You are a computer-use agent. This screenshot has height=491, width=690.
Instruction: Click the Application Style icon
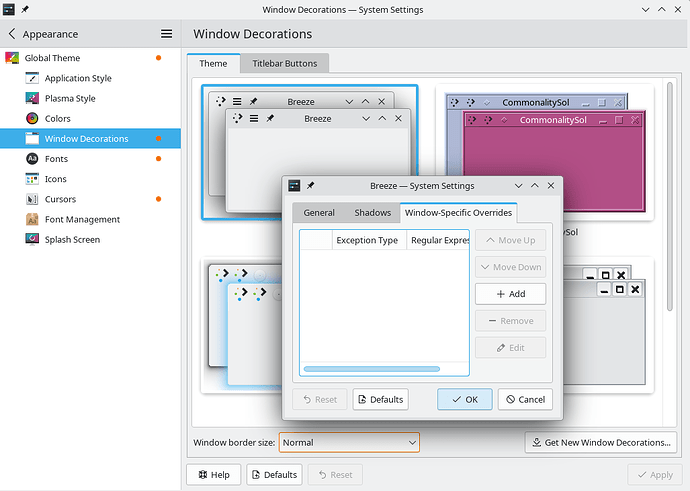(32, 78)
